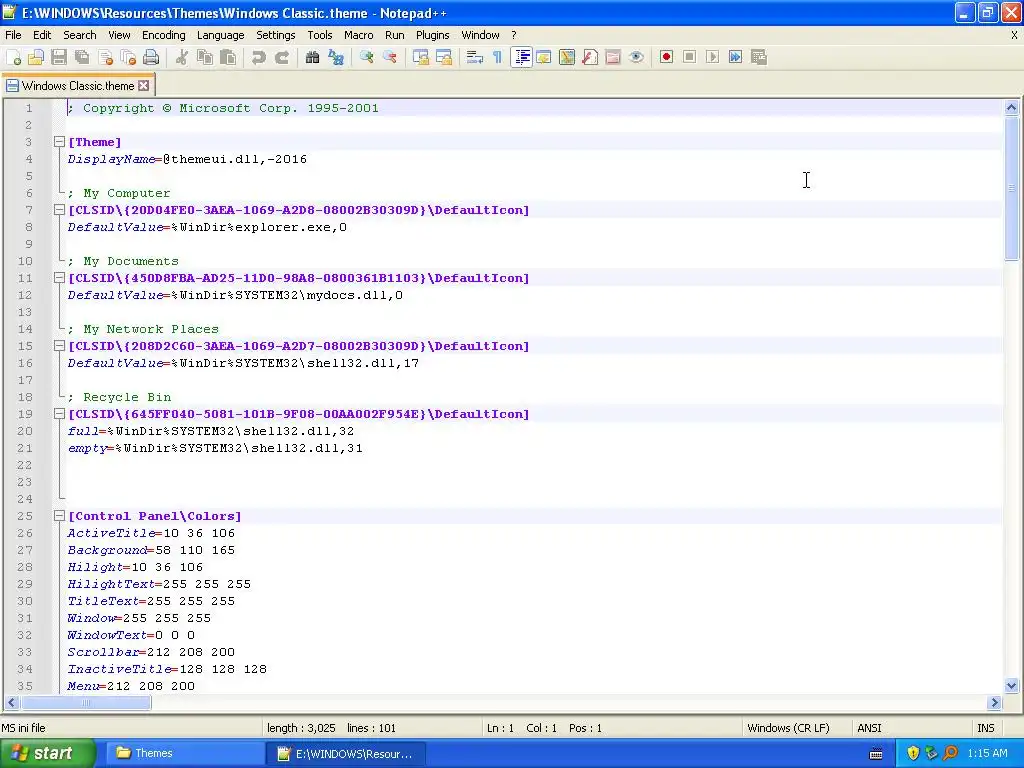1024x768 pixels.
Task: Click the Cut scissors icon
Action: (x=182, y=57)
